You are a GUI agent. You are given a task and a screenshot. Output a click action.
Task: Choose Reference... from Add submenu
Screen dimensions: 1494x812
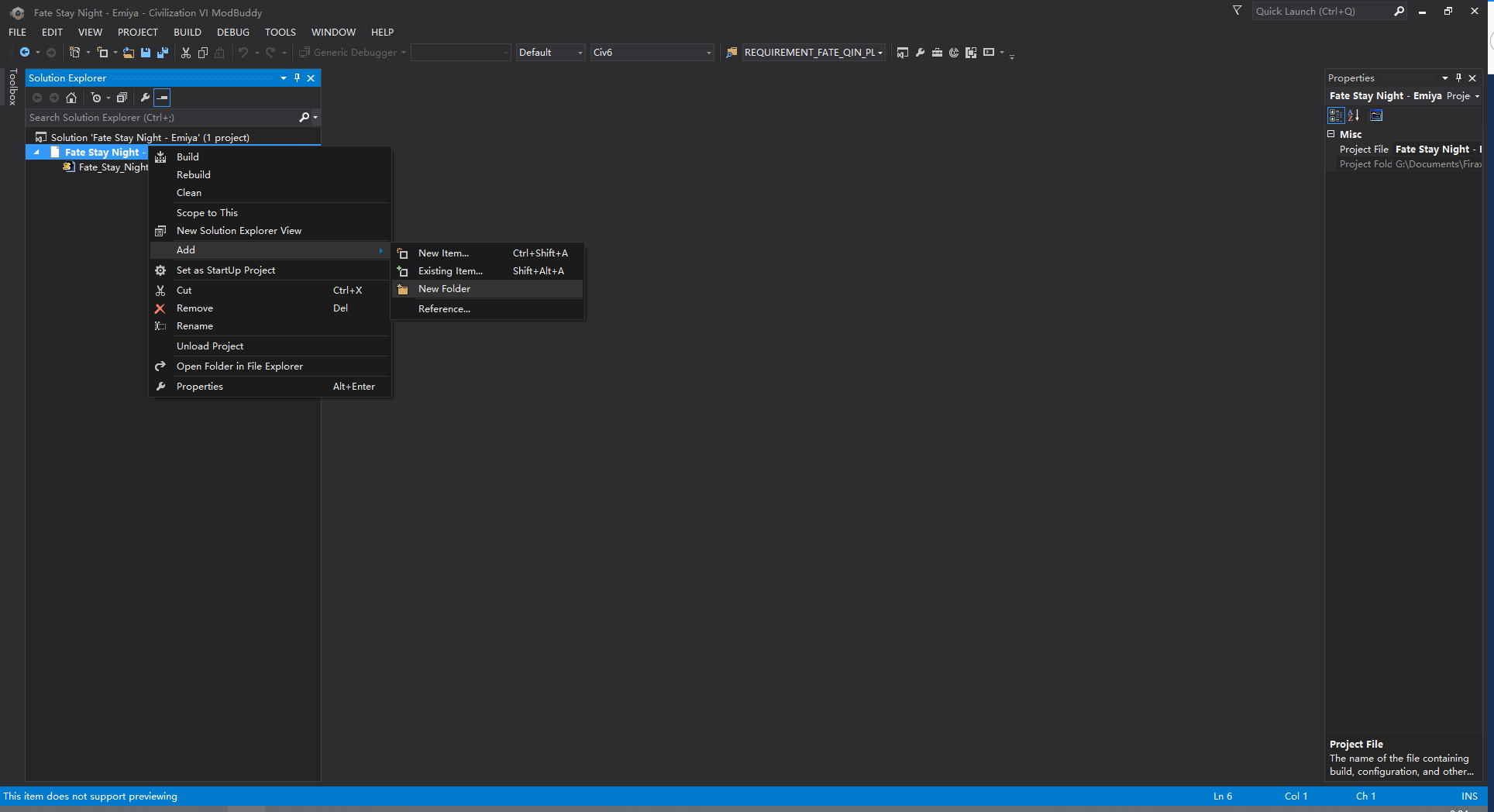click(x=488, y=309)
